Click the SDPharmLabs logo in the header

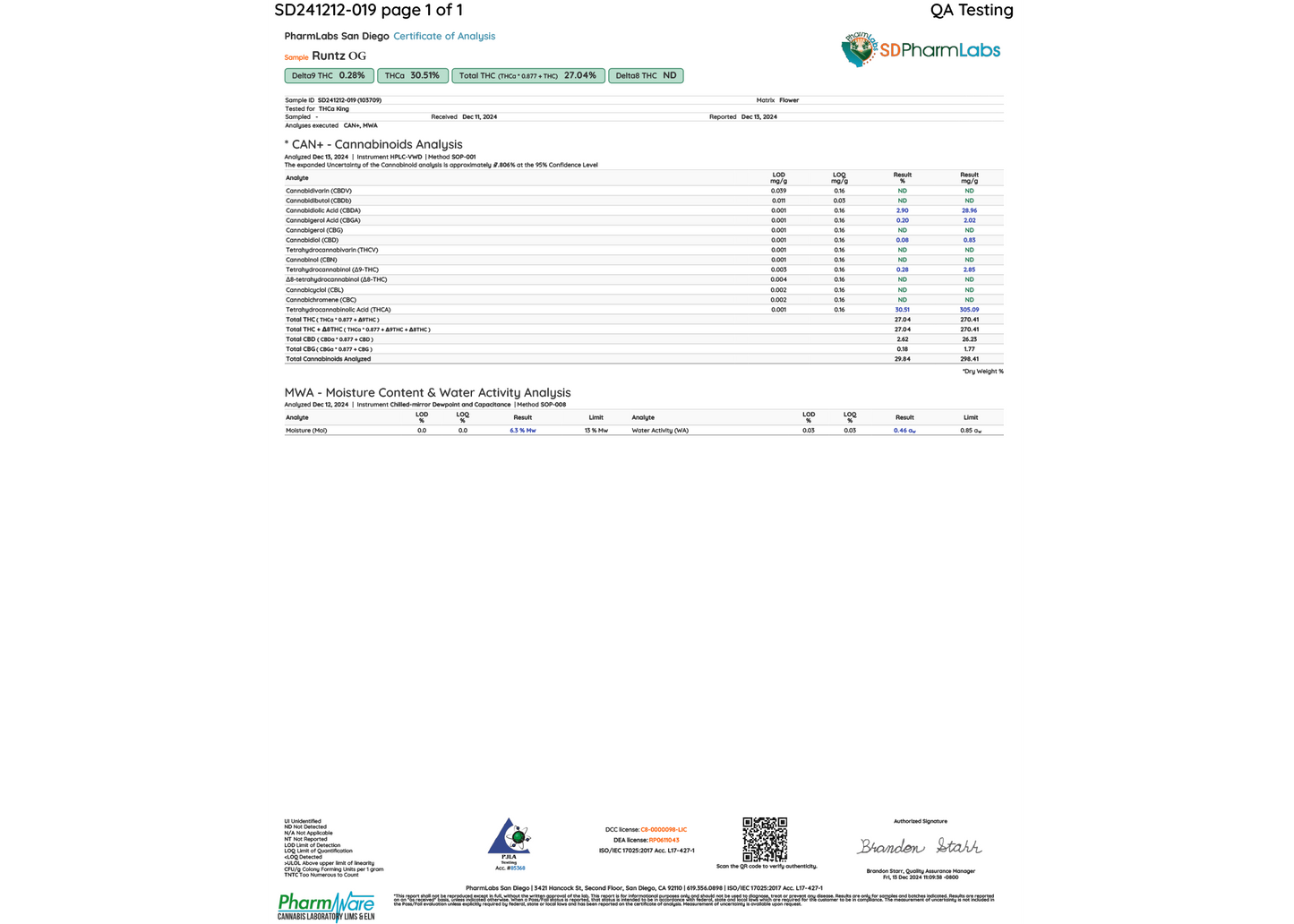click(x=921, y=50)
